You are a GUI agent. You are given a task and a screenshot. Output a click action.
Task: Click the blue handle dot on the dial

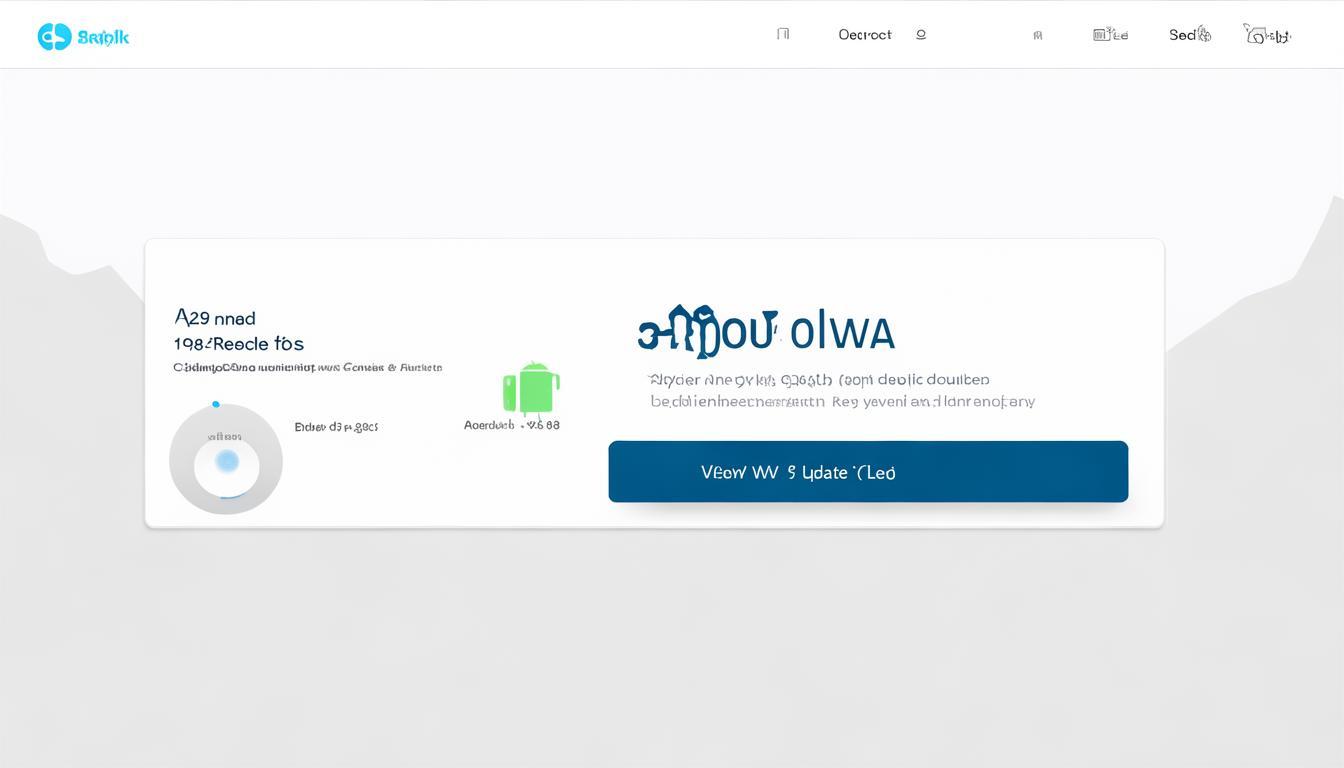coord(216,404)
